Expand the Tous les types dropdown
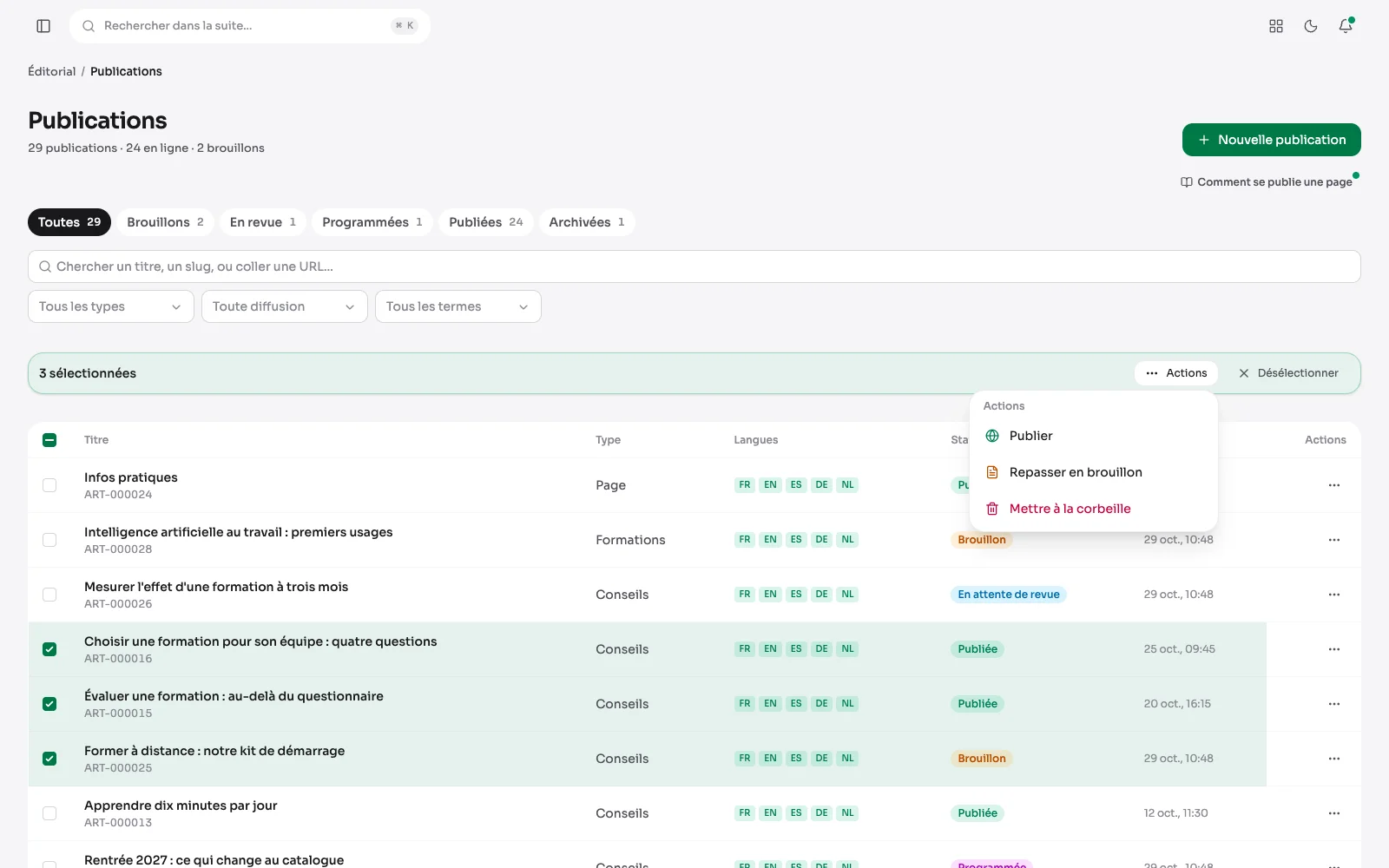Viewport: 1389px width, 868px height. click(x=111, y=306)
